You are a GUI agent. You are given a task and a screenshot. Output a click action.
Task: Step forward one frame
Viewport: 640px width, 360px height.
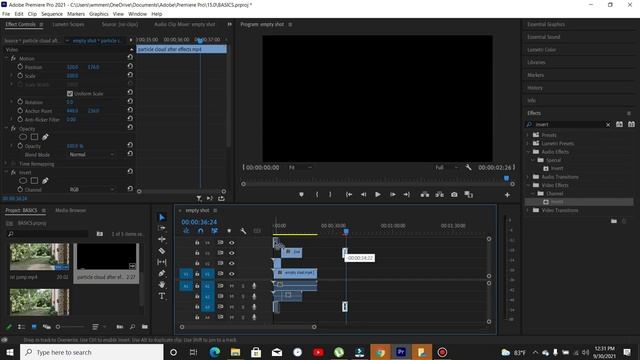coord(392,195)
